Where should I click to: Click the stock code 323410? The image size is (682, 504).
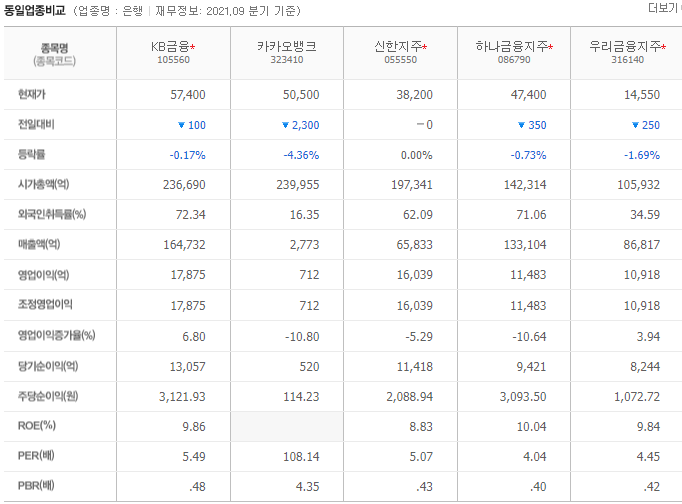(287, 60)
